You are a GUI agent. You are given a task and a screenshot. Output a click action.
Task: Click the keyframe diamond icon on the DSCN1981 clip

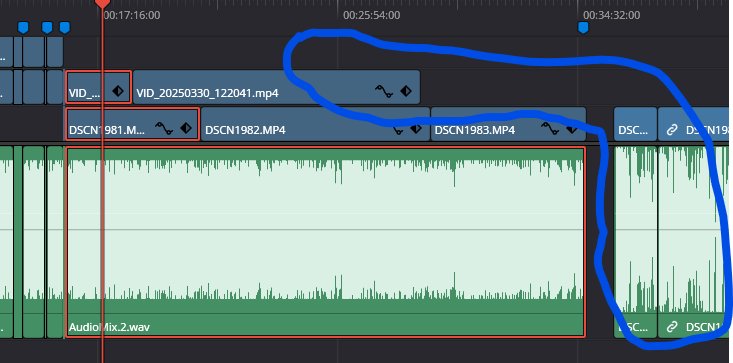click(186, 128)
